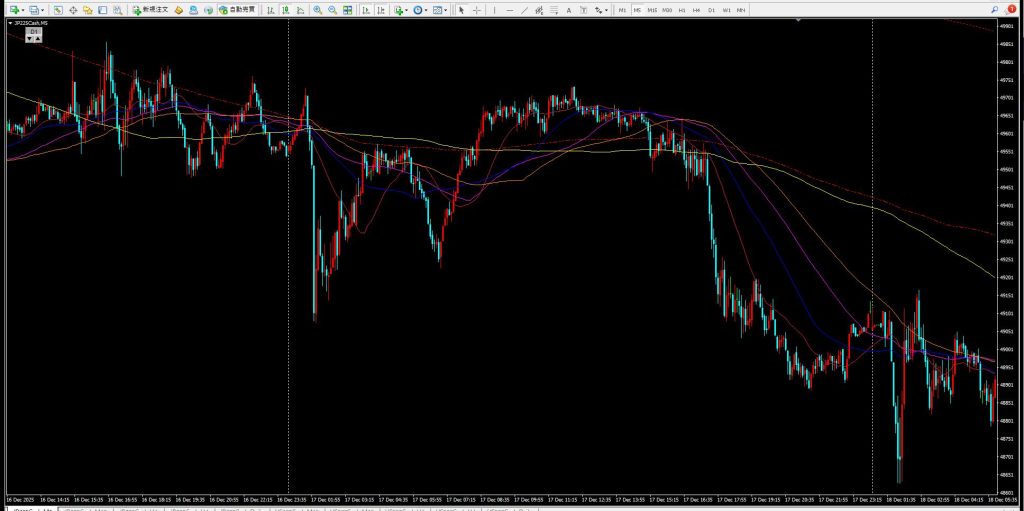
Task: Switch to the M15 timeframe
Action: tap(652, 10)
